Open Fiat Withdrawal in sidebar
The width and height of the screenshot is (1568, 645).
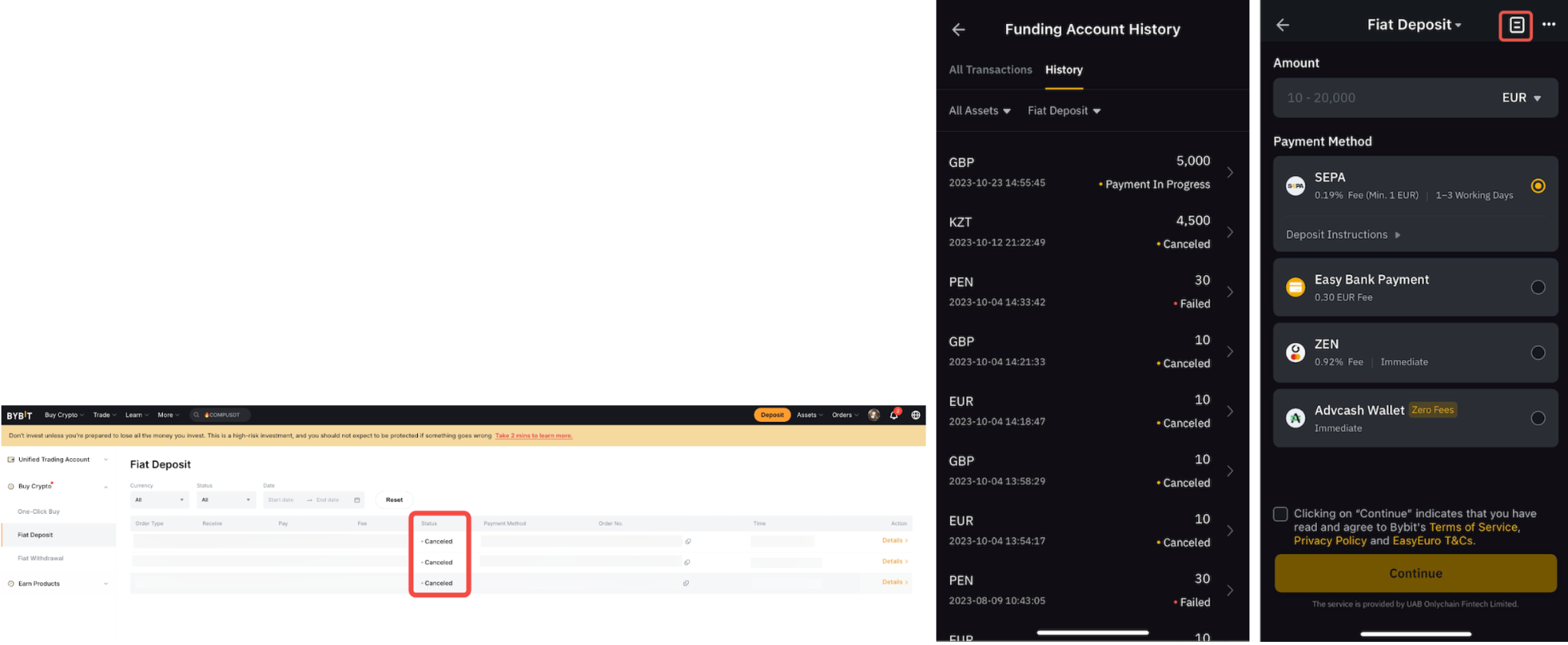point(41,558)
